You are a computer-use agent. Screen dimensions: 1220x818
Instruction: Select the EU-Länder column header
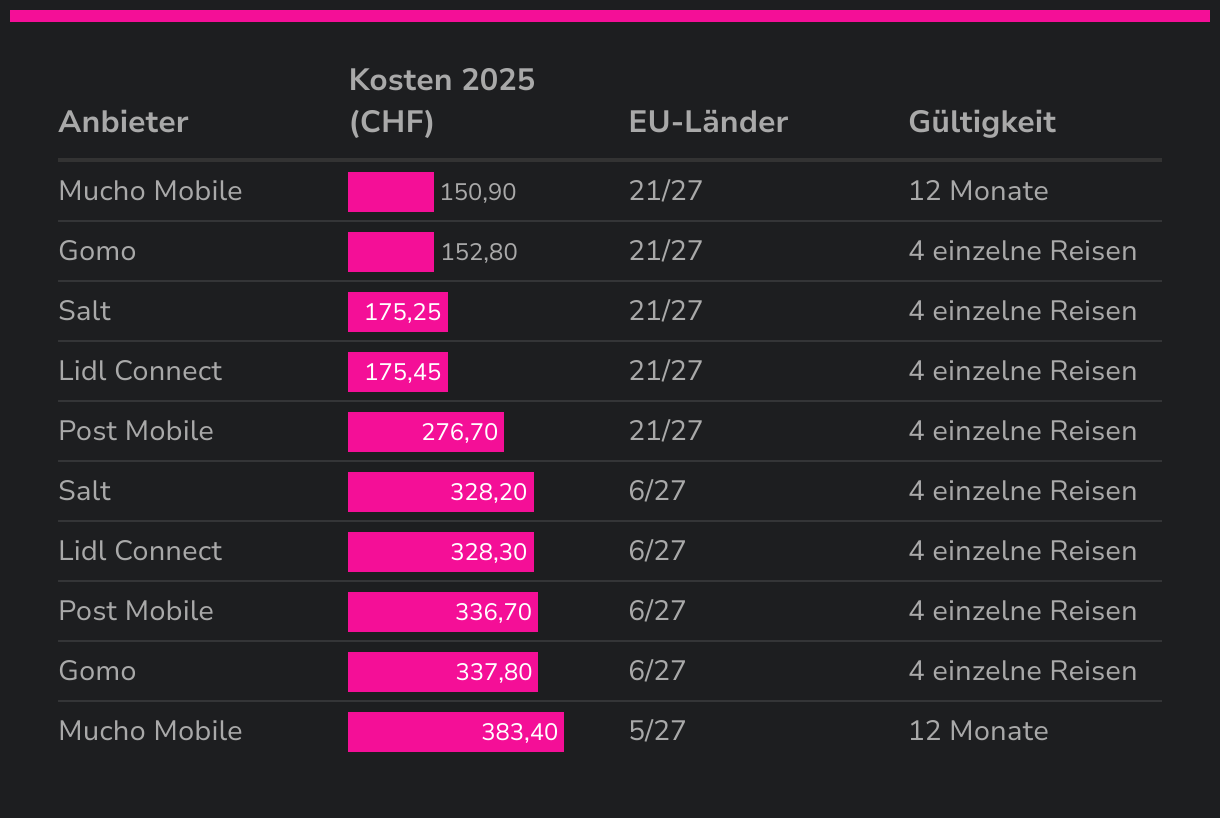click(x=708, y=122)
